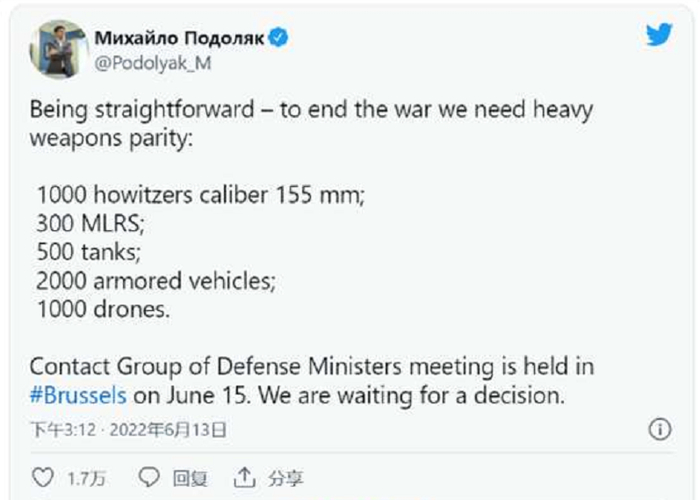Open the Михайло Подоляк display name
Viewport: 700px width, 500px height.
(x=180, y=38)
